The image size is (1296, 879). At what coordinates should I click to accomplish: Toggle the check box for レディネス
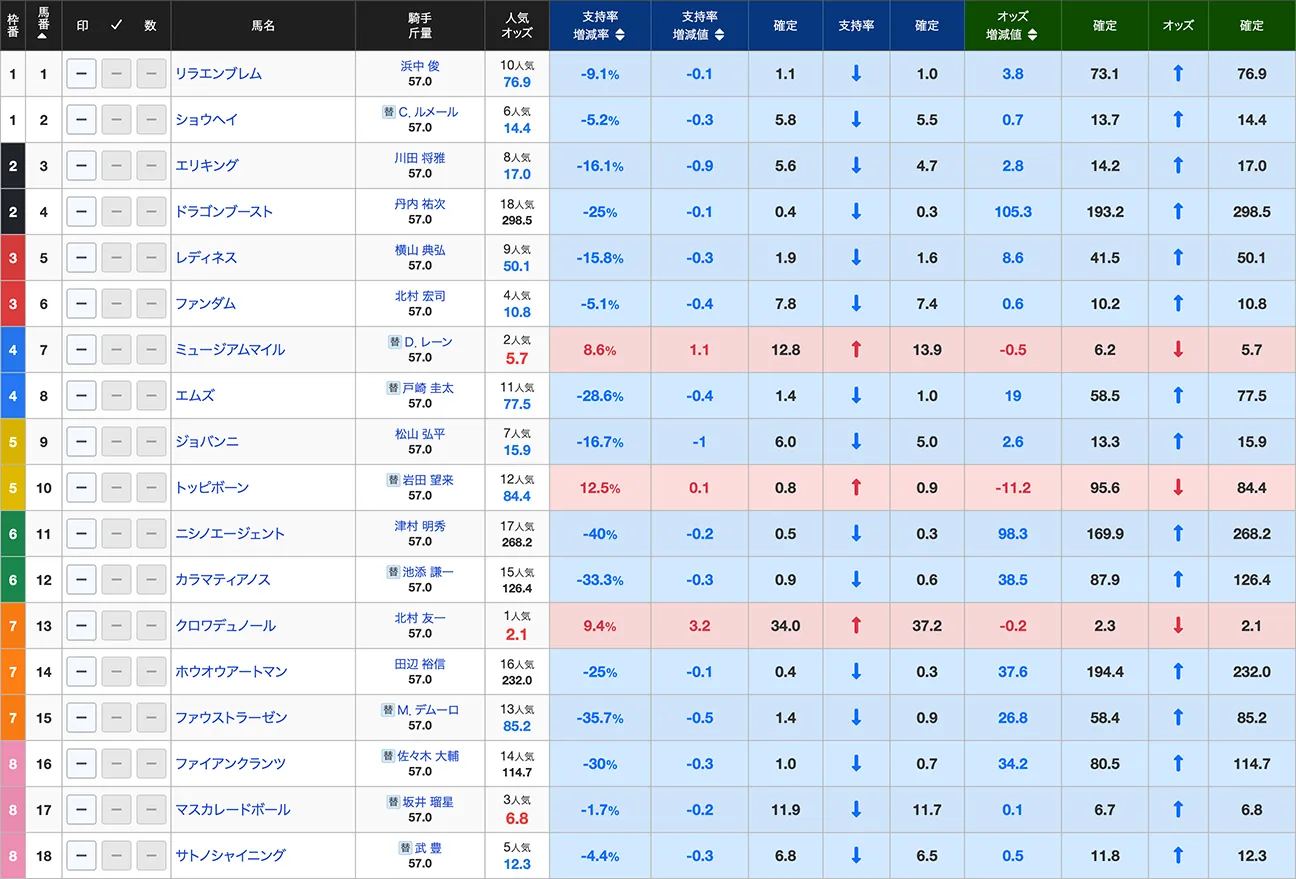(116, 258)
